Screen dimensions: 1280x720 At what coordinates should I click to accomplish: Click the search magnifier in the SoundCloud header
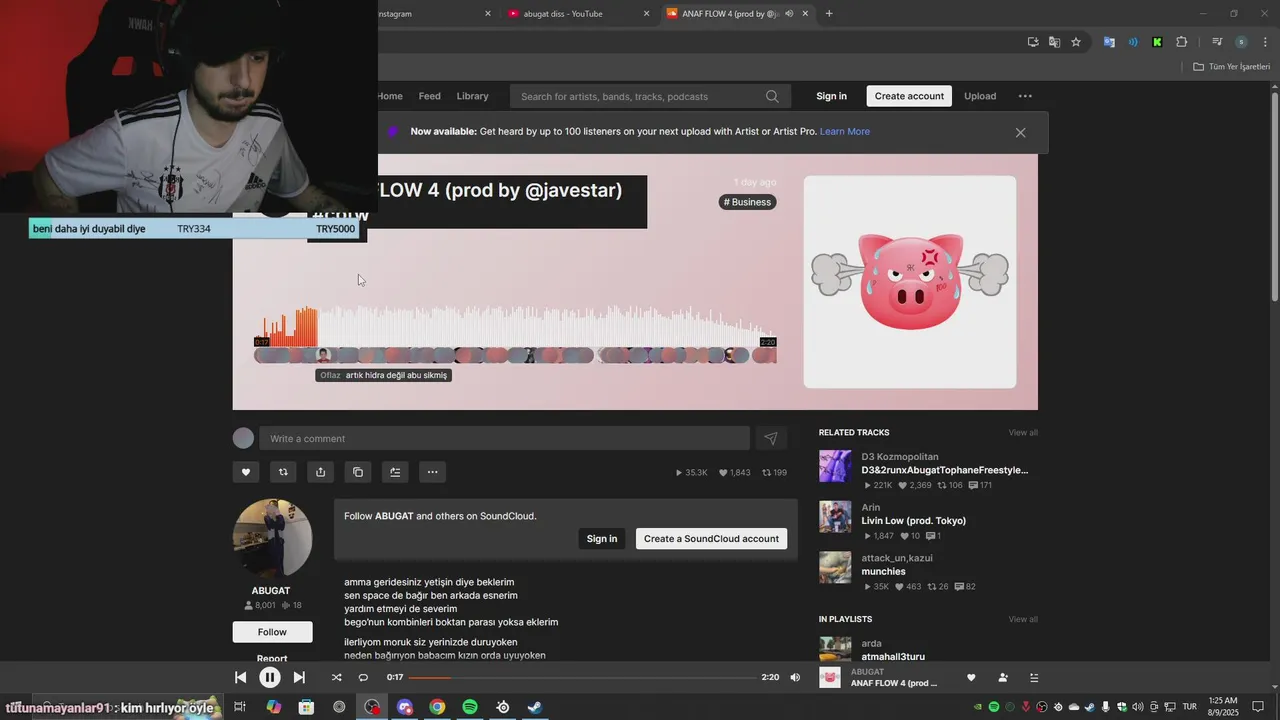(772, 96)
